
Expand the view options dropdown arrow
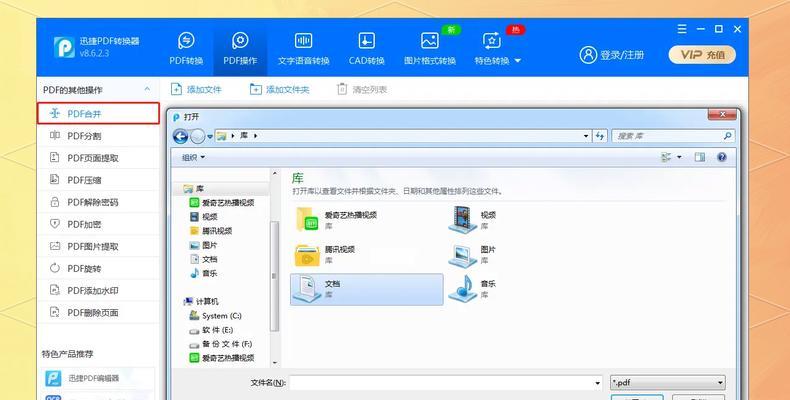[x=679, y=158]
